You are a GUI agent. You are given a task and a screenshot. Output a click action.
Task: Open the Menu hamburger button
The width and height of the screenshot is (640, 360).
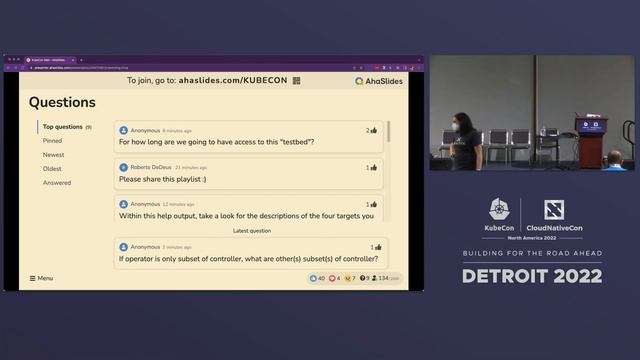(41, 278)
